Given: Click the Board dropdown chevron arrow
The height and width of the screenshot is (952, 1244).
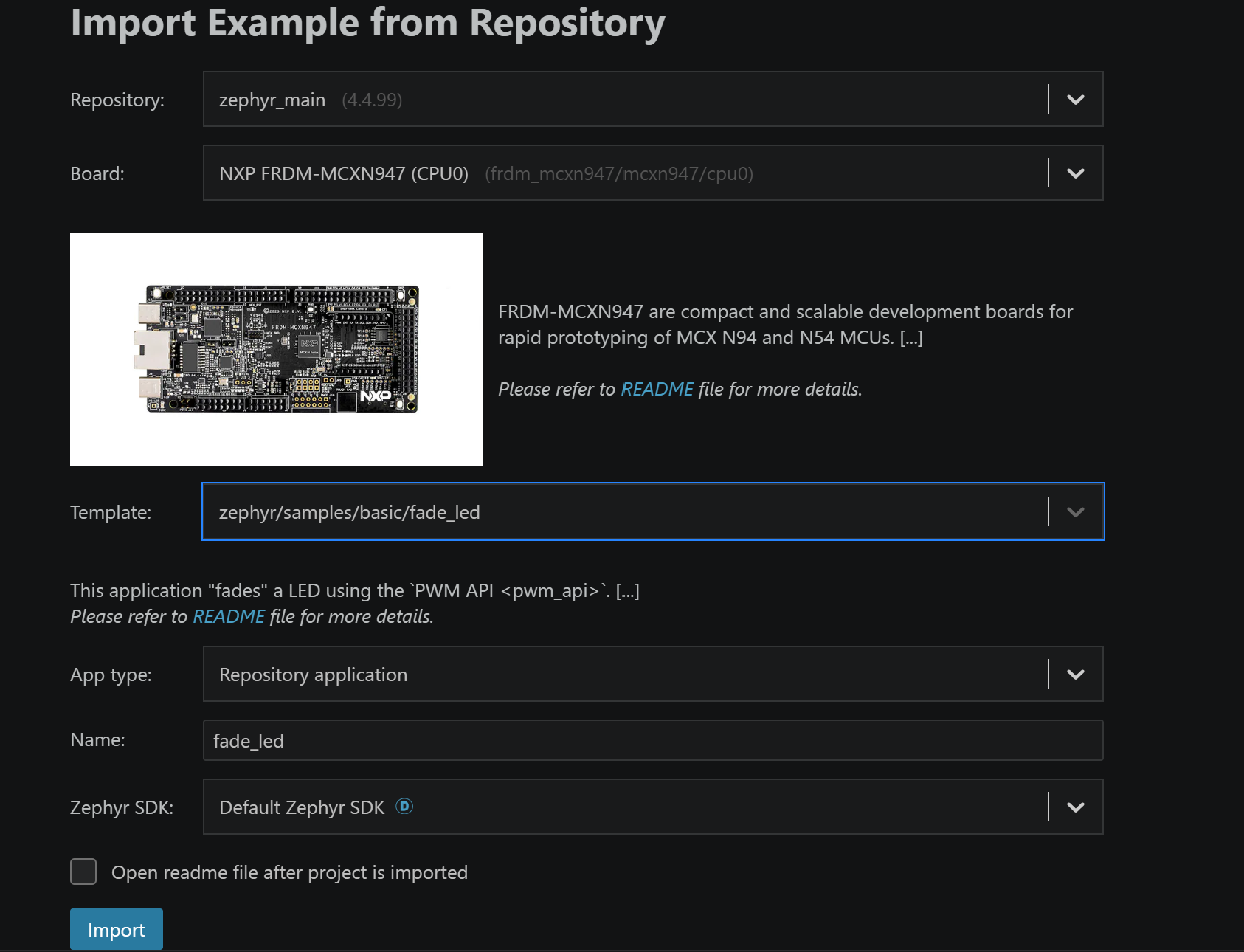Looking at the screenshot, I should [x=1076, y=173].
